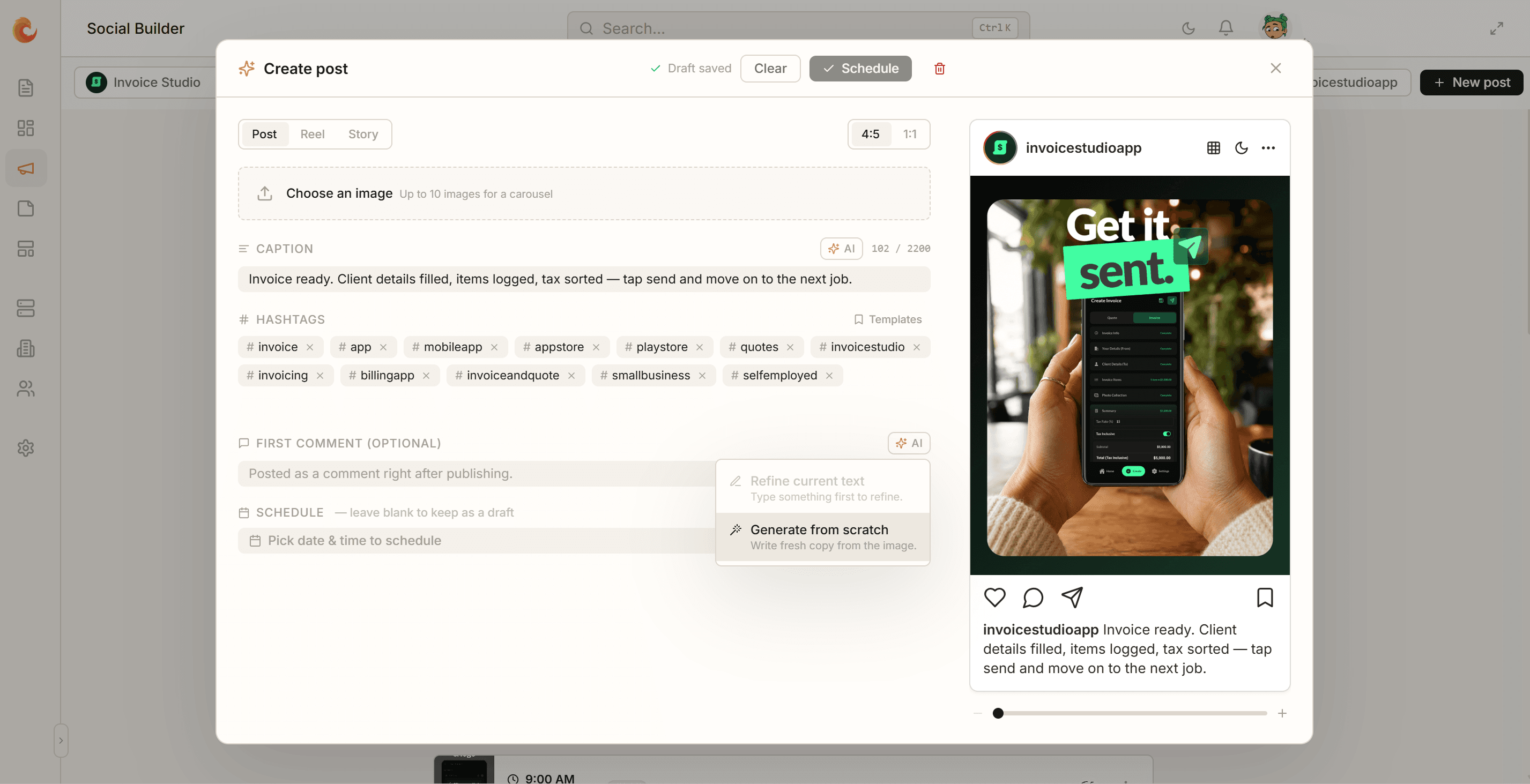Click the Clear button

[770, 68]
